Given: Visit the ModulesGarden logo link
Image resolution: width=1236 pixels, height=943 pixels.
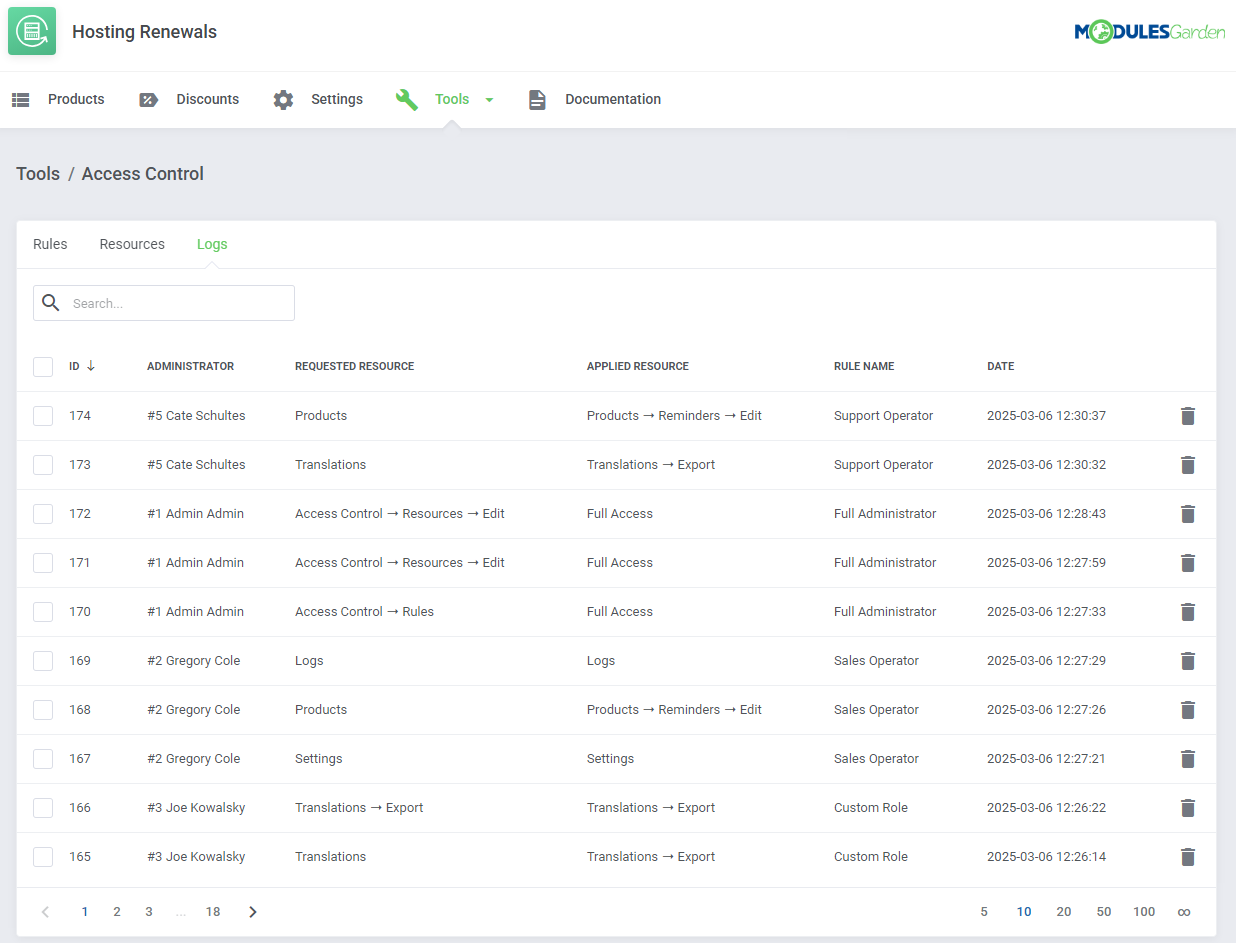Looking at the screenshot, I should 1150,31.
